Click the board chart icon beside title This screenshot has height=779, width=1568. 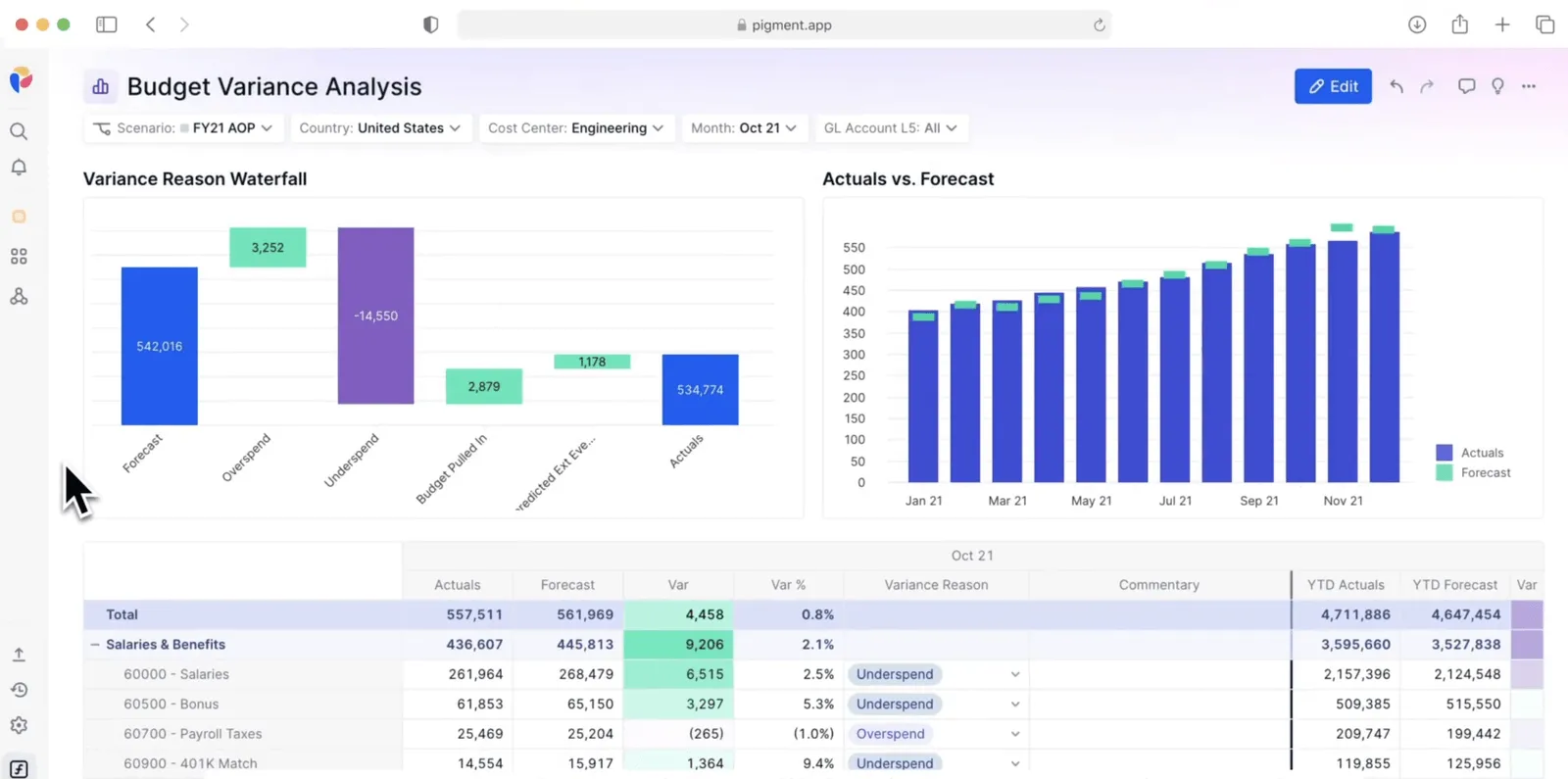tap(100, 87)
